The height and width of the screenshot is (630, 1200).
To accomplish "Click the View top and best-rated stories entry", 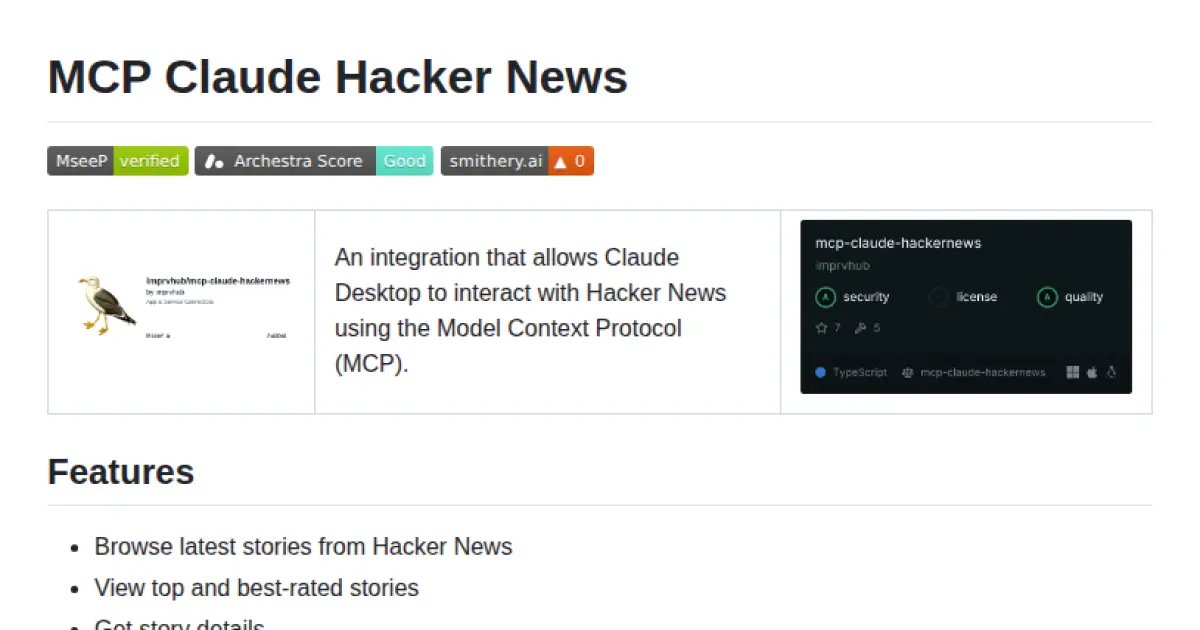I will coord(256,588).
